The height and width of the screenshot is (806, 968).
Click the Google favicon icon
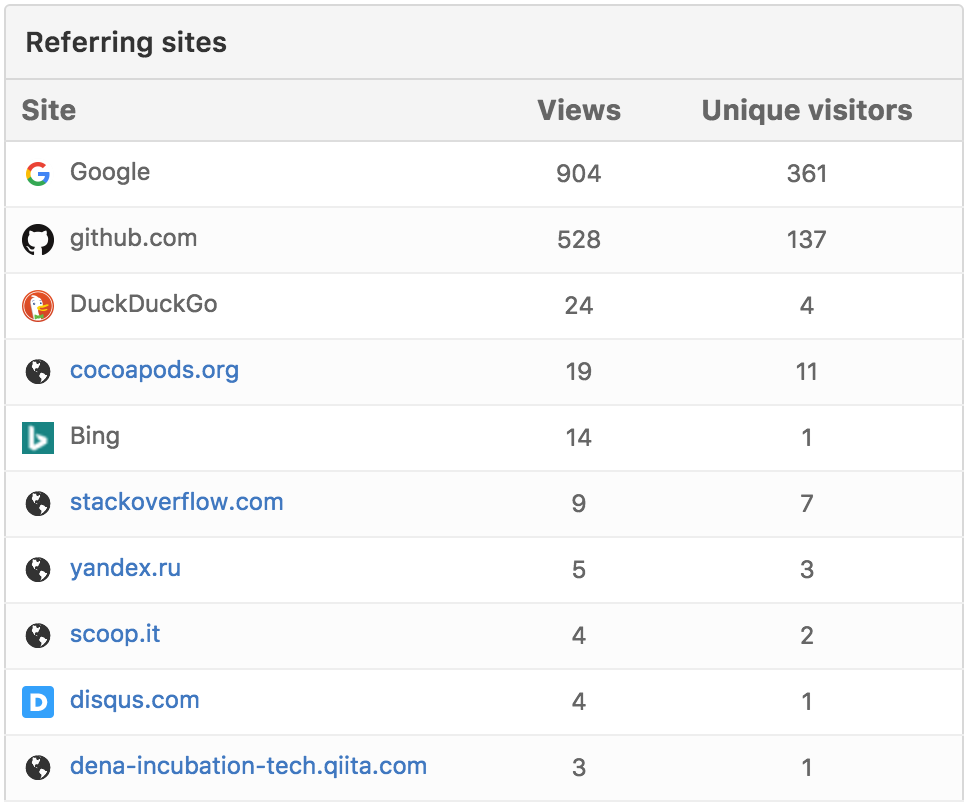38,173
